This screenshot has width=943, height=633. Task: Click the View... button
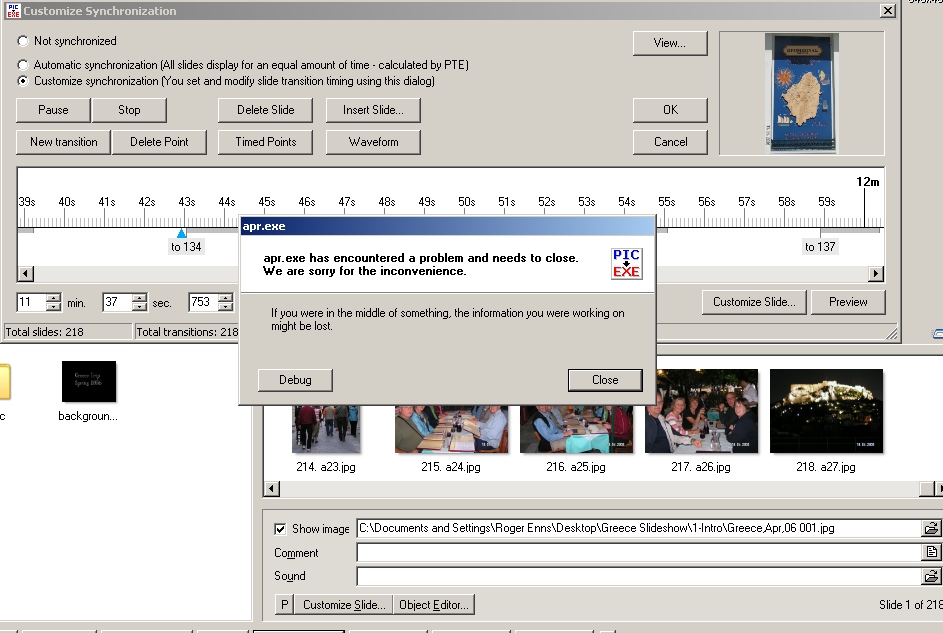coord(670,43)
